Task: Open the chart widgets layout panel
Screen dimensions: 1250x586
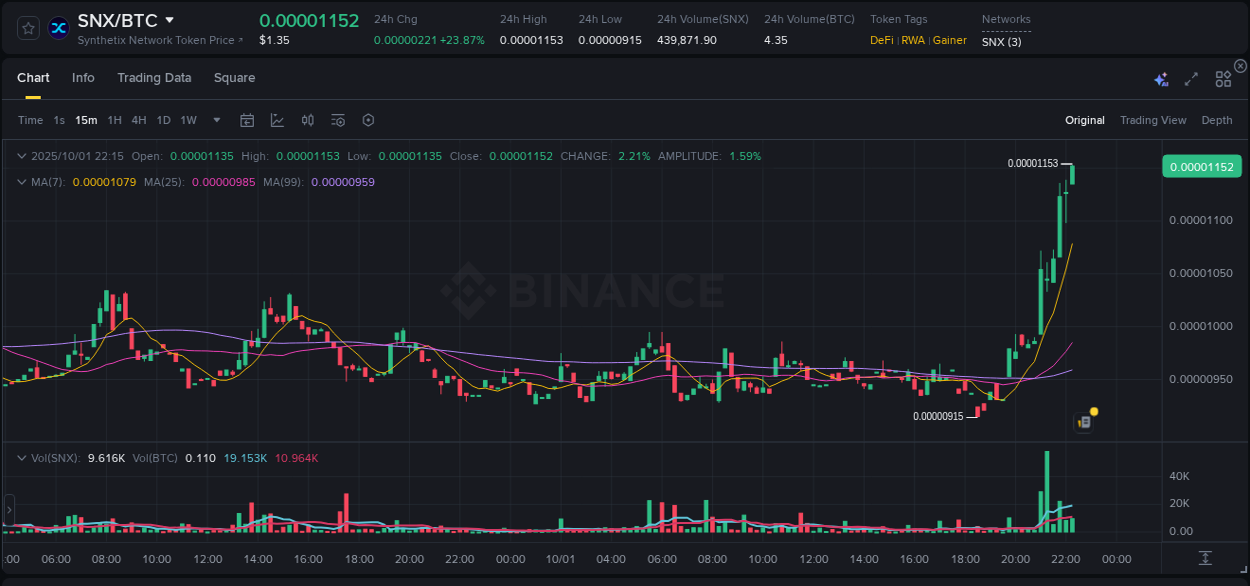Action: pos(1223,78)
